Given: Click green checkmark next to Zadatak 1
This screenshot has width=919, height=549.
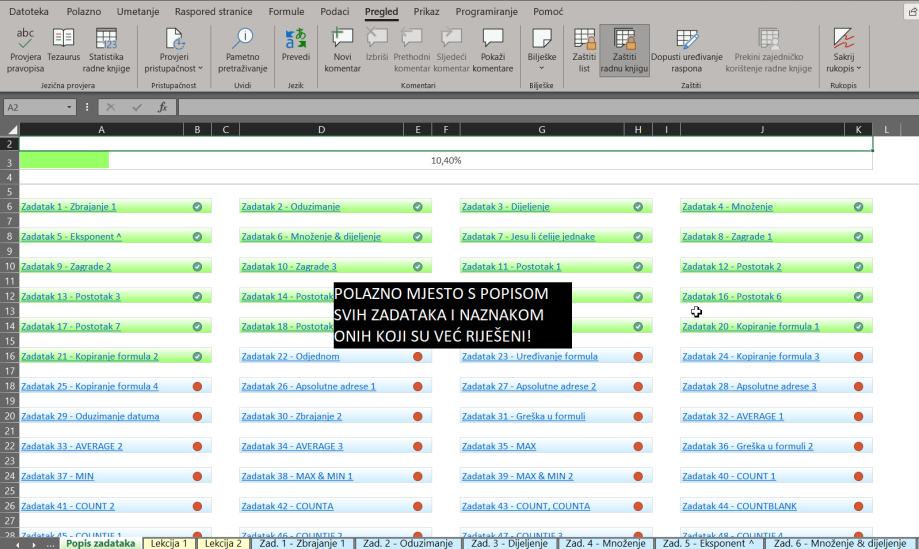Looking at the screenshot, I should pos(197,207).
